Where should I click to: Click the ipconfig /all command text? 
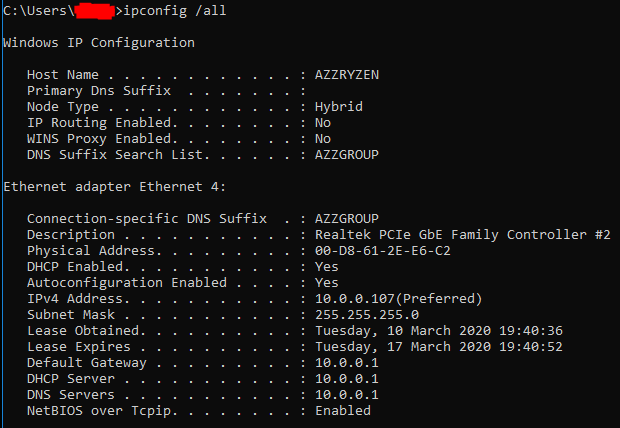click(175, 11)
